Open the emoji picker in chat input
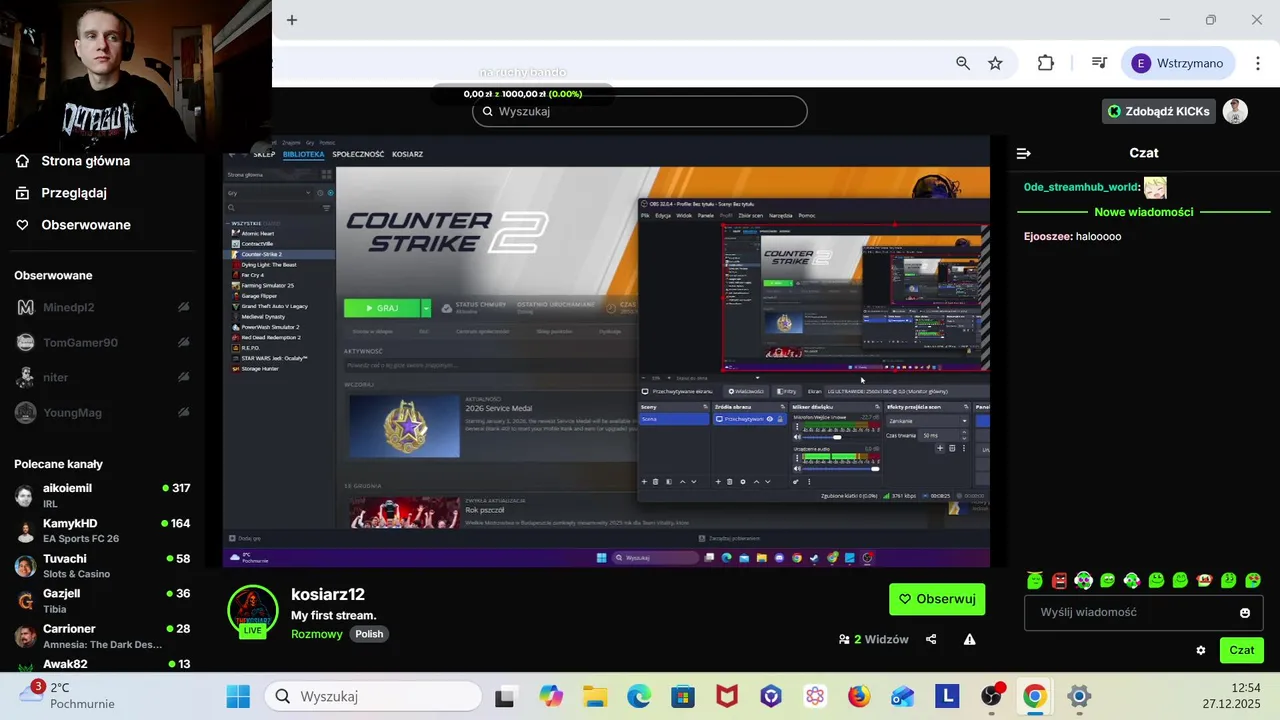 pyautogui.click(x=1245, y=613)
